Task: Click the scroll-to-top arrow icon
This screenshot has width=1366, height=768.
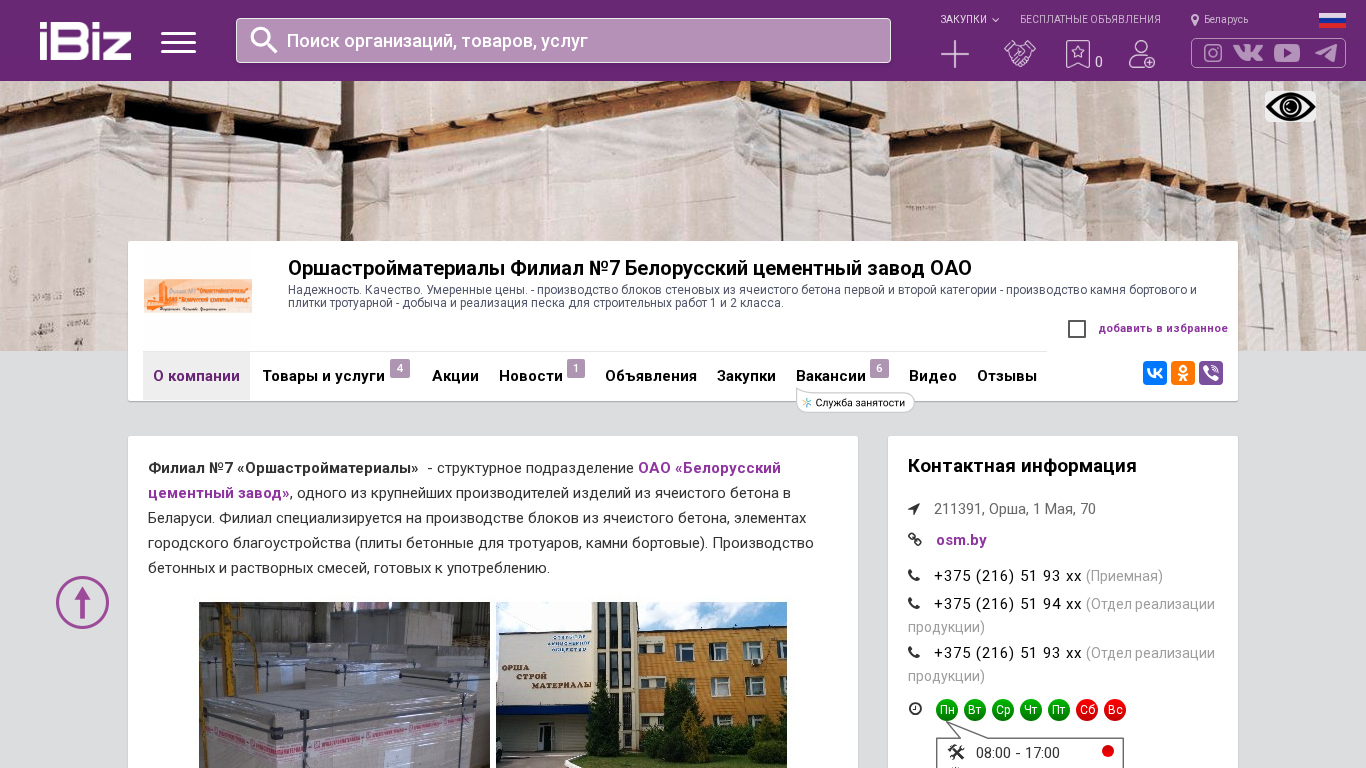Action: [82, 602]
